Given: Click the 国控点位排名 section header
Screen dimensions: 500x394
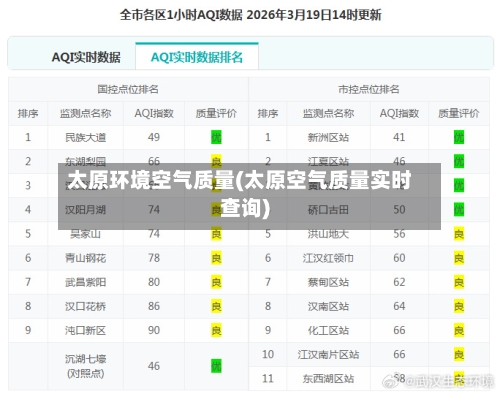Looking at the screenshot, I should point(128,89).
